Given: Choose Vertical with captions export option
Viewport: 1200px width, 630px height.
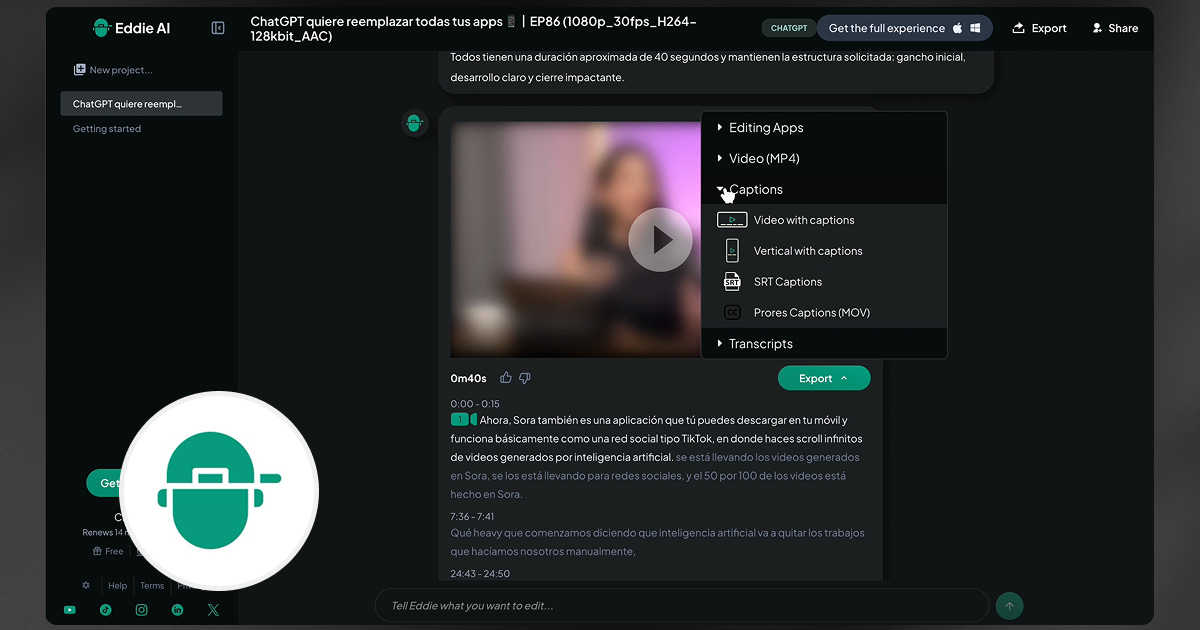Looking at the screenshot, I should (824, 251).
